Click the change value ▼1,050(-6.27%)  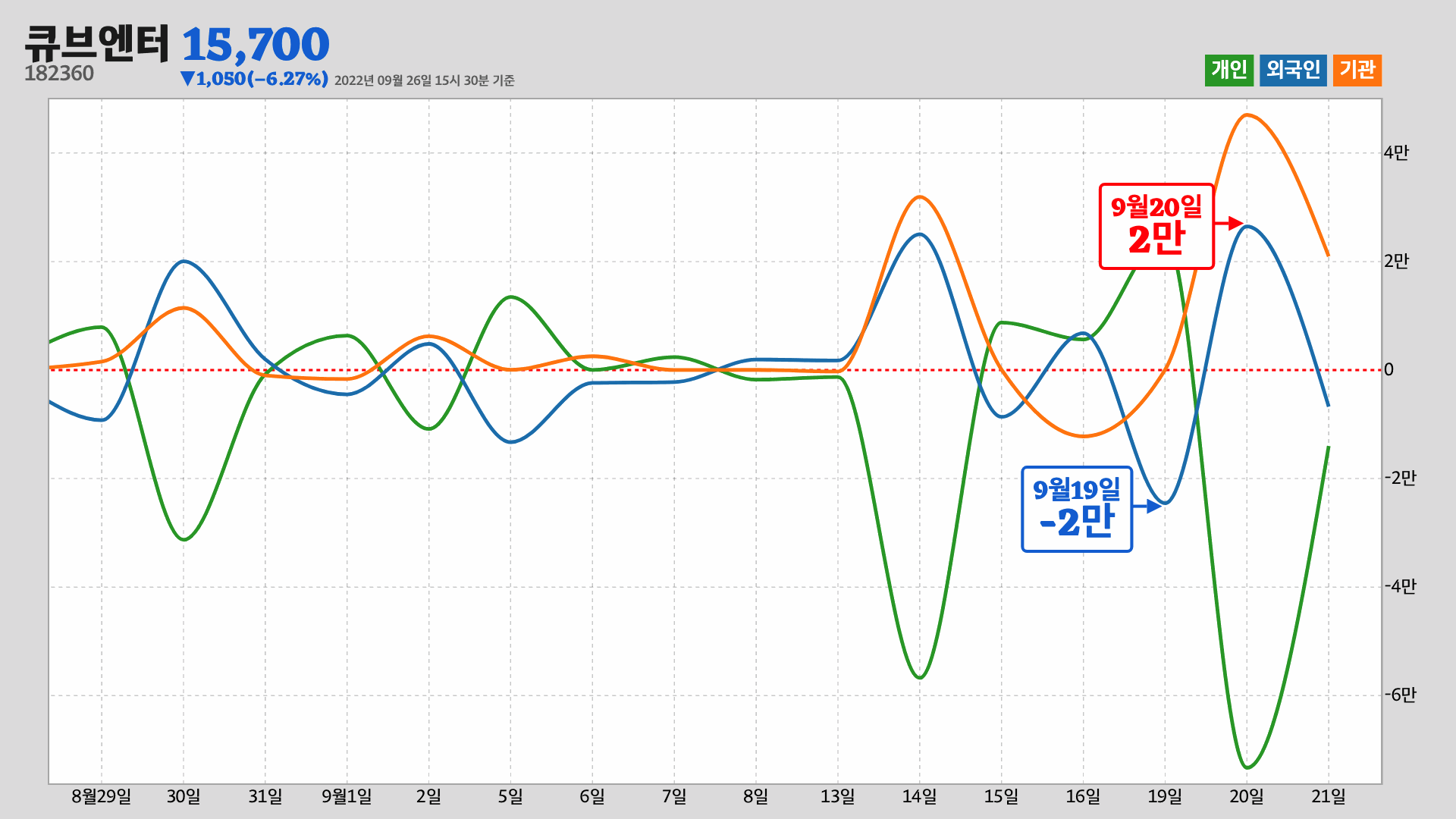(254, 79)
